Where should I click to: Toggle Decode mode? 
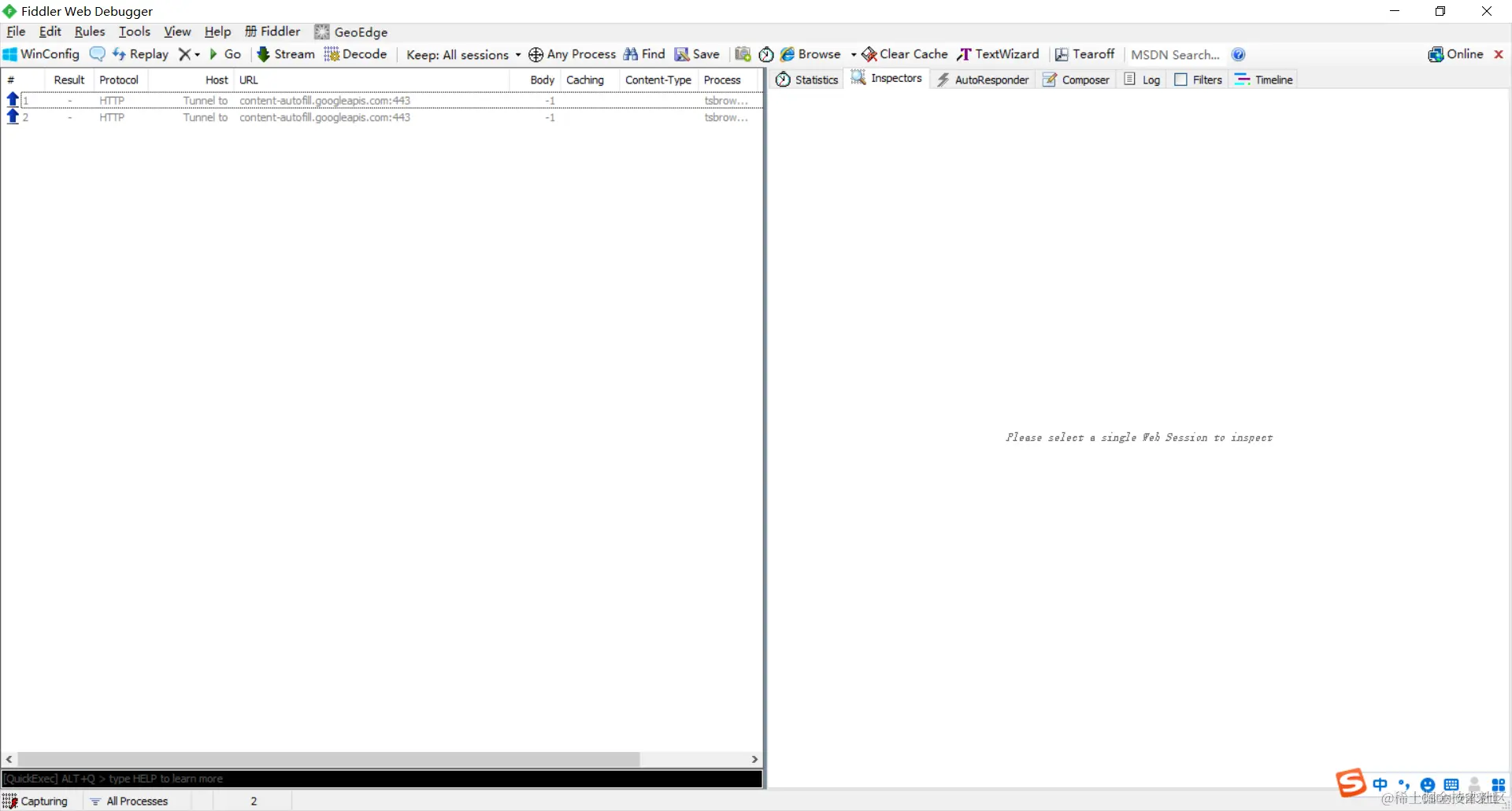(x=356, y=54)
